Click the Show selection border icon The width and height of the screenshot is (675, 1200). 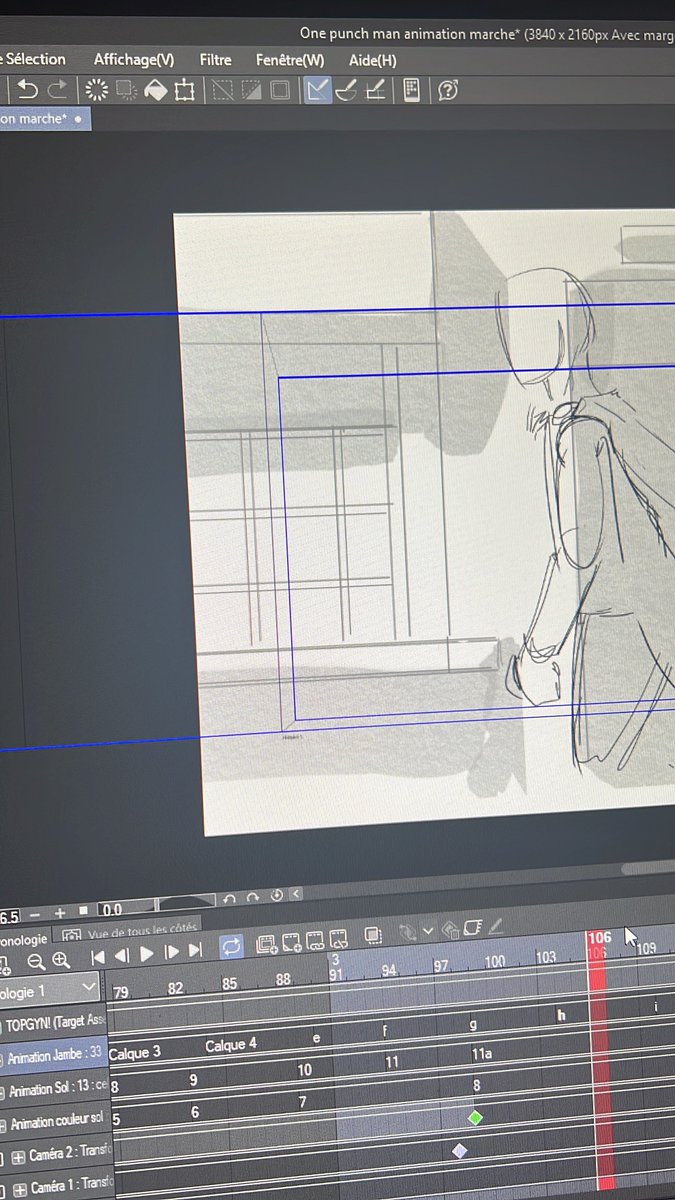[281, 91]
